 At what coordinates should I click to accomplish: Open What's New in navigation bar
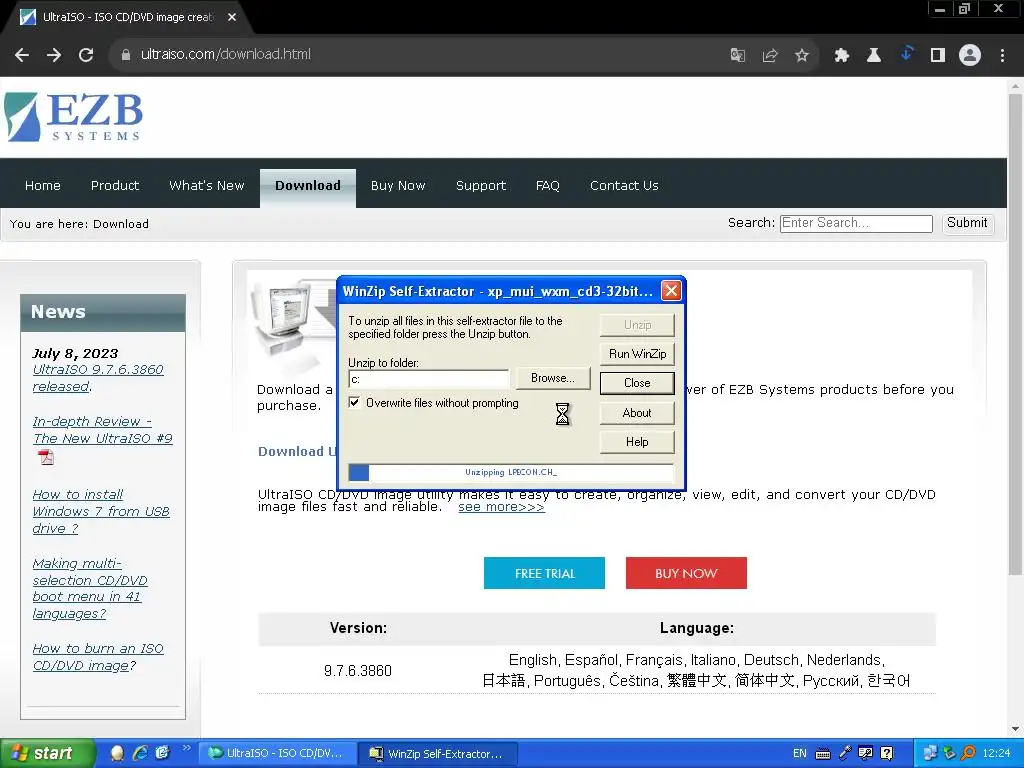pos(206,185)
